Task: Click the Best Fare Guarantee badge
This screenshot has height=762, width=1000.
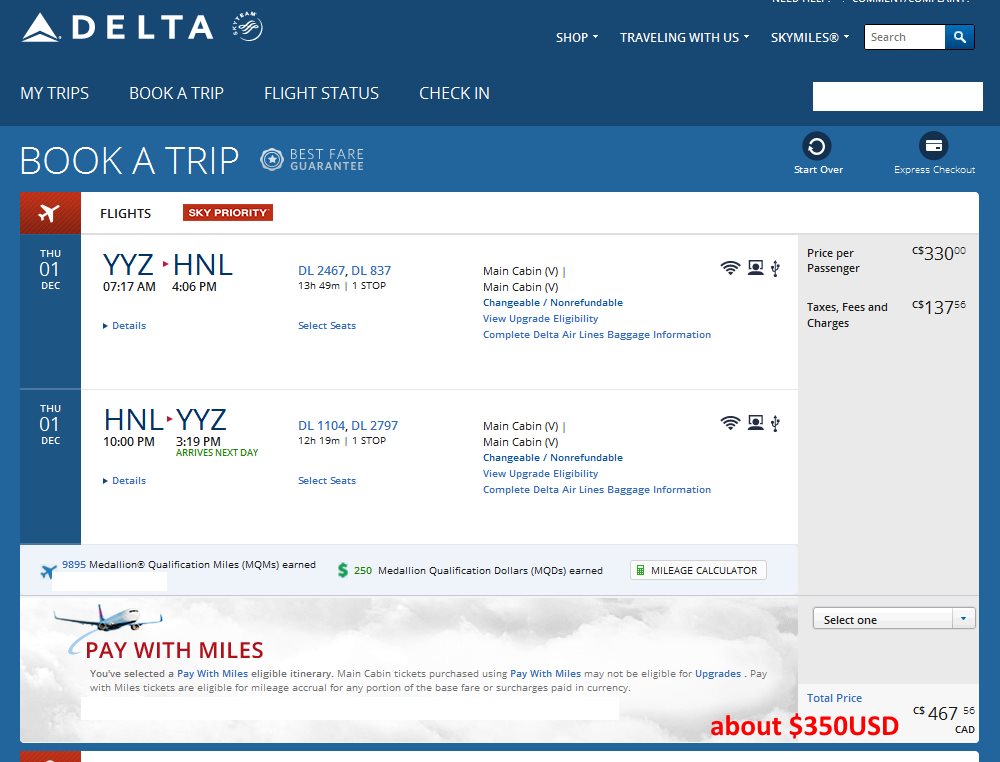Action: (312, 160)
